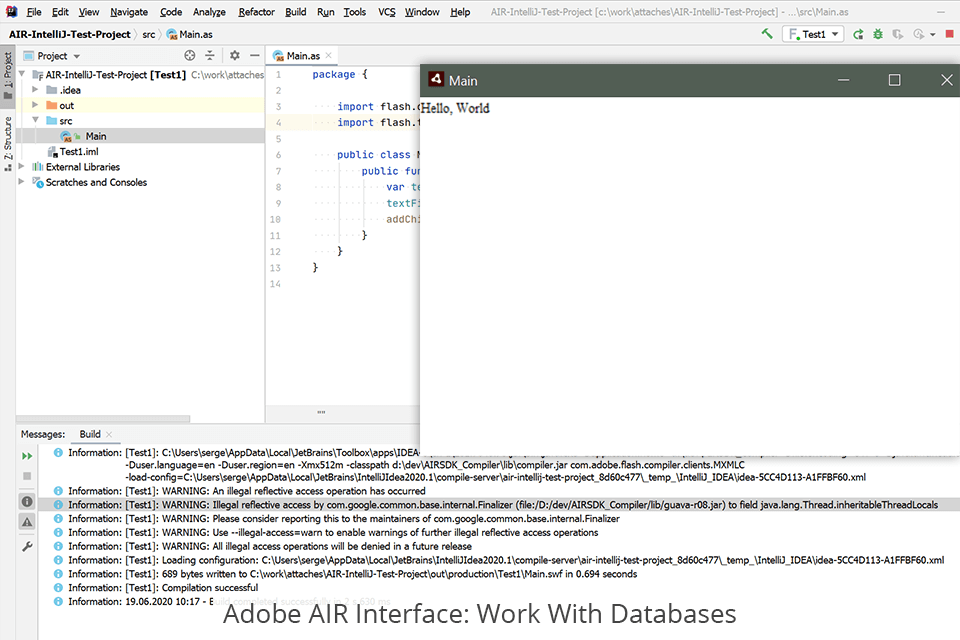
Task: Open the Analyze menu
Action: point(209,12)
